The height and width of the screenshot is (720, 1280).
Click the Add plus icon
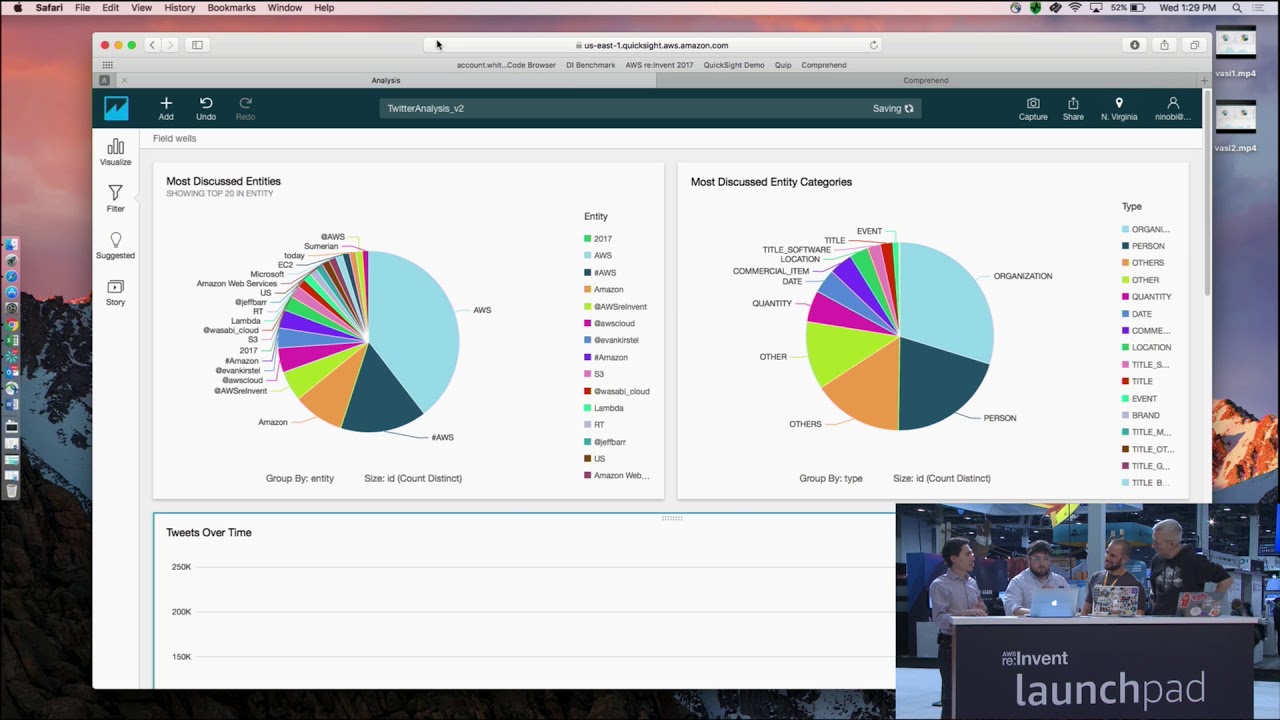point(166,104)
